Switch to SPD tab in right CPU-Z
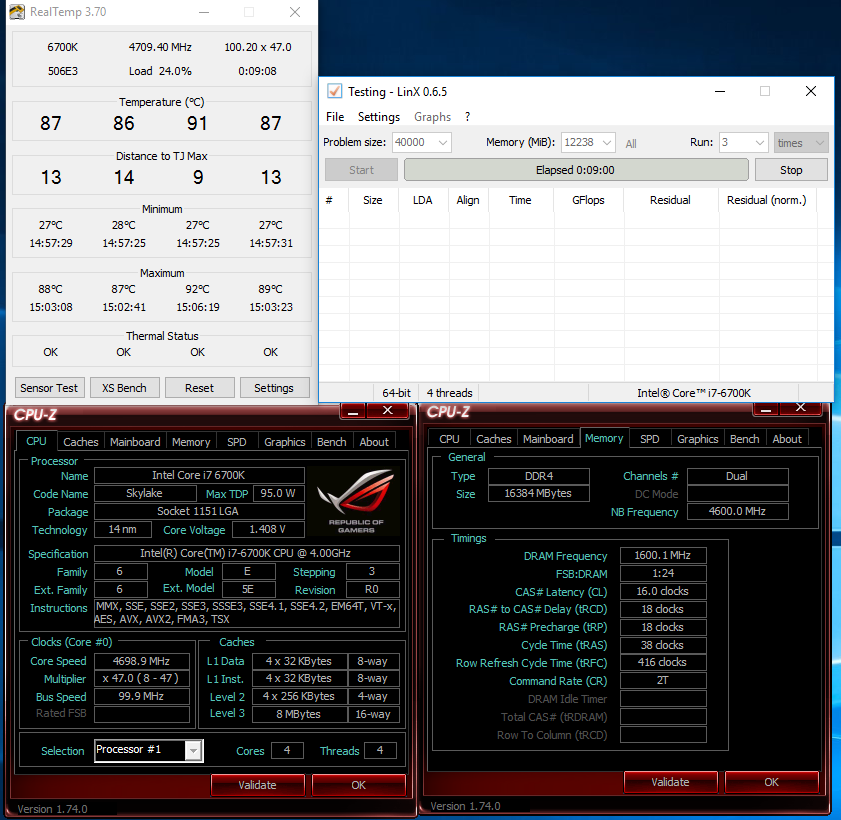This screenshot has width=841, height=820. [650, 439]
